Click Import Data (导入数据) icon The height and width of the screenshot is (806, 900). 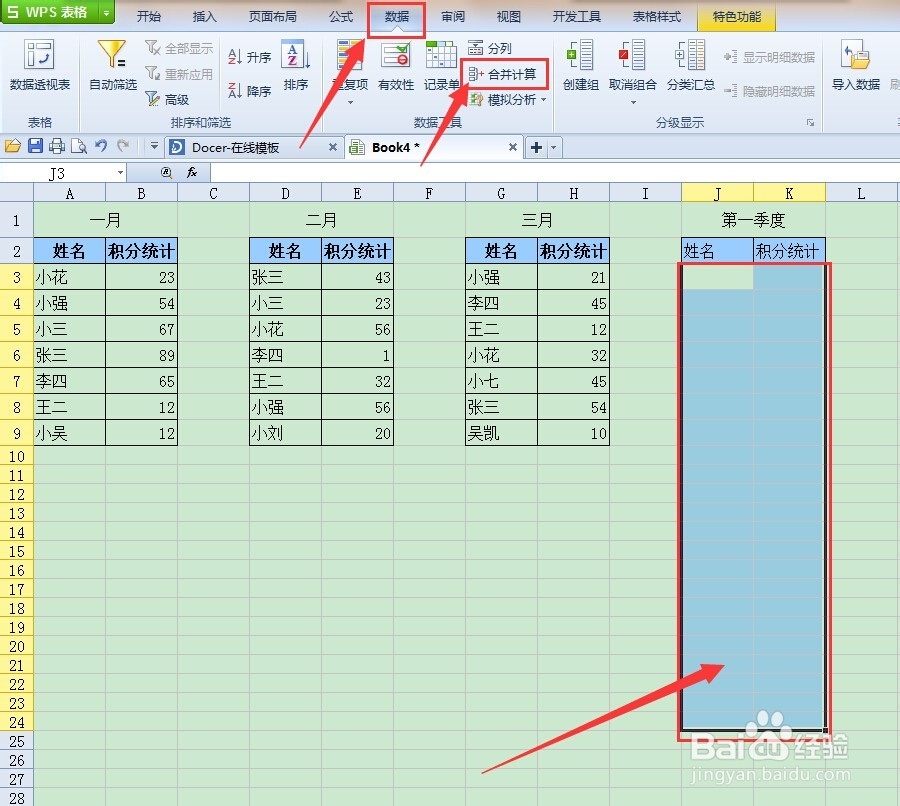(855, 55)
